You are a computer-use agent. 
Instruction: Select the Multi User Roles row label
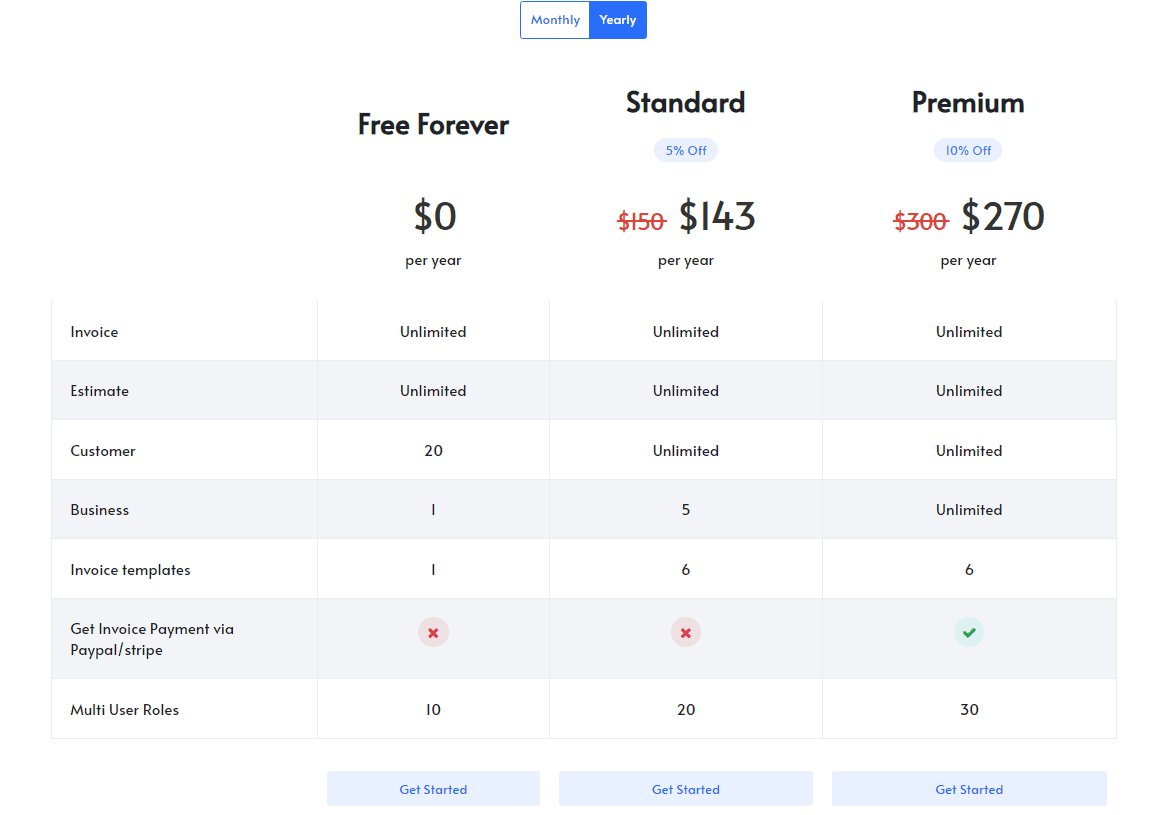tap(124, 709)
